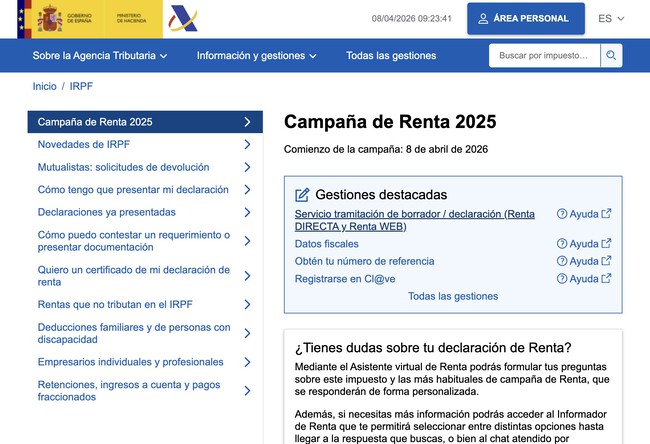The image size is (650, 444).
Task: Open Cómo tengo que presentar mi declaración
Action: click(145, 189)
